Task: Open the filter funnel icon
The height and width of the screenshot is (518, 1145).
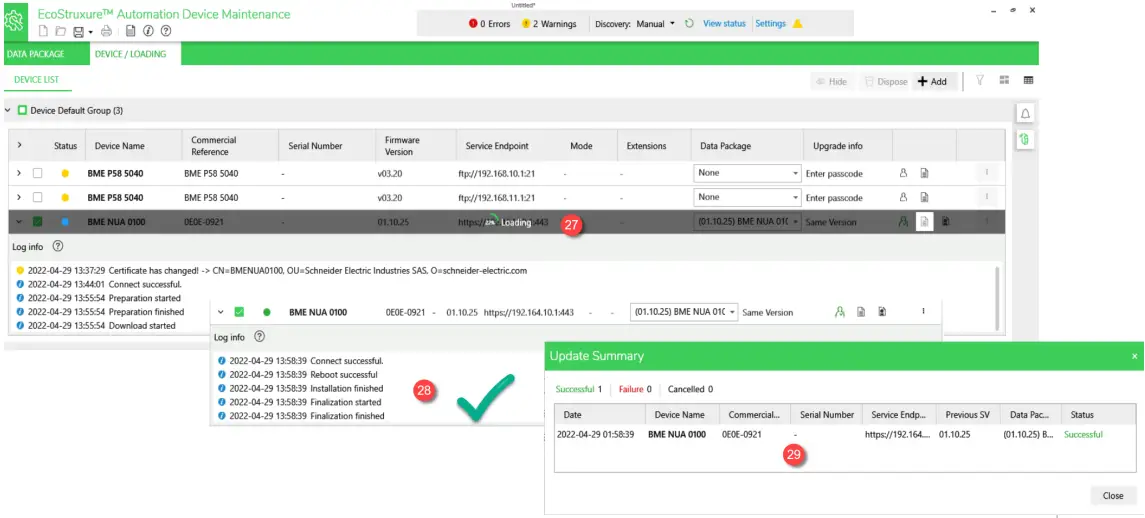Action: [x=980, y=80]
